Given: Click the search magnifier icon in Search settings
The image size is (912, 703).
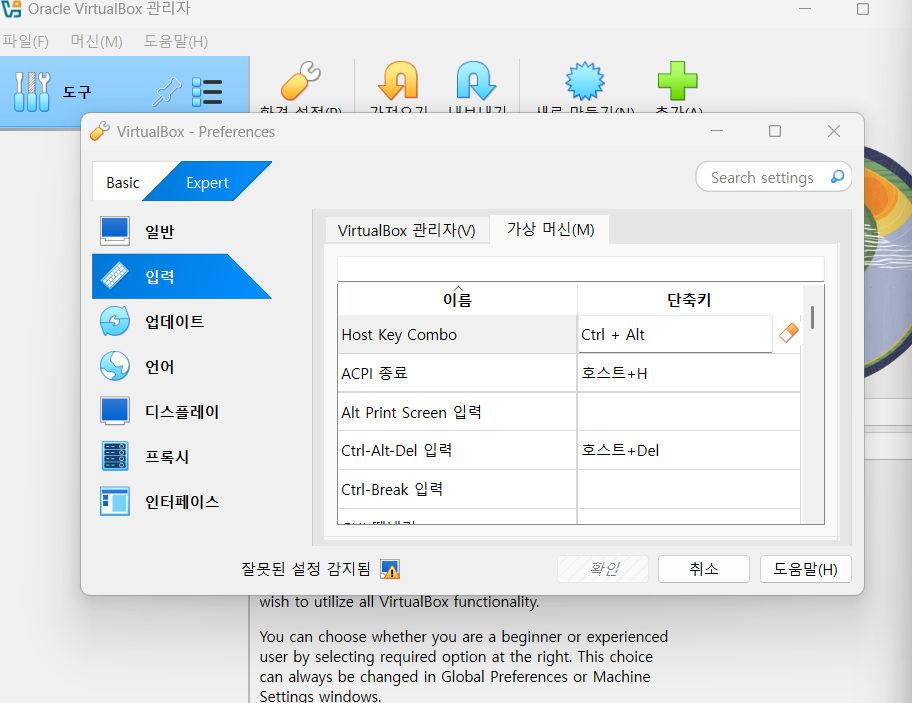Looking at the screenshot, I should (x=838, y=177).
